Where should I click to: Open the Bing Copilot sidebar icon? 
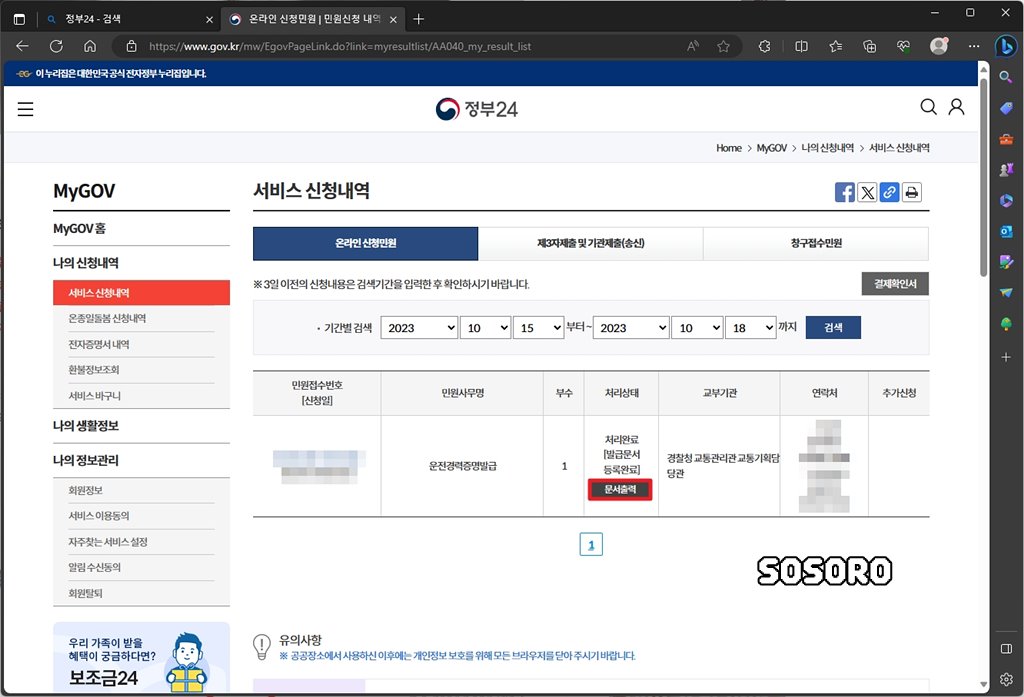tap(1006, 46)
